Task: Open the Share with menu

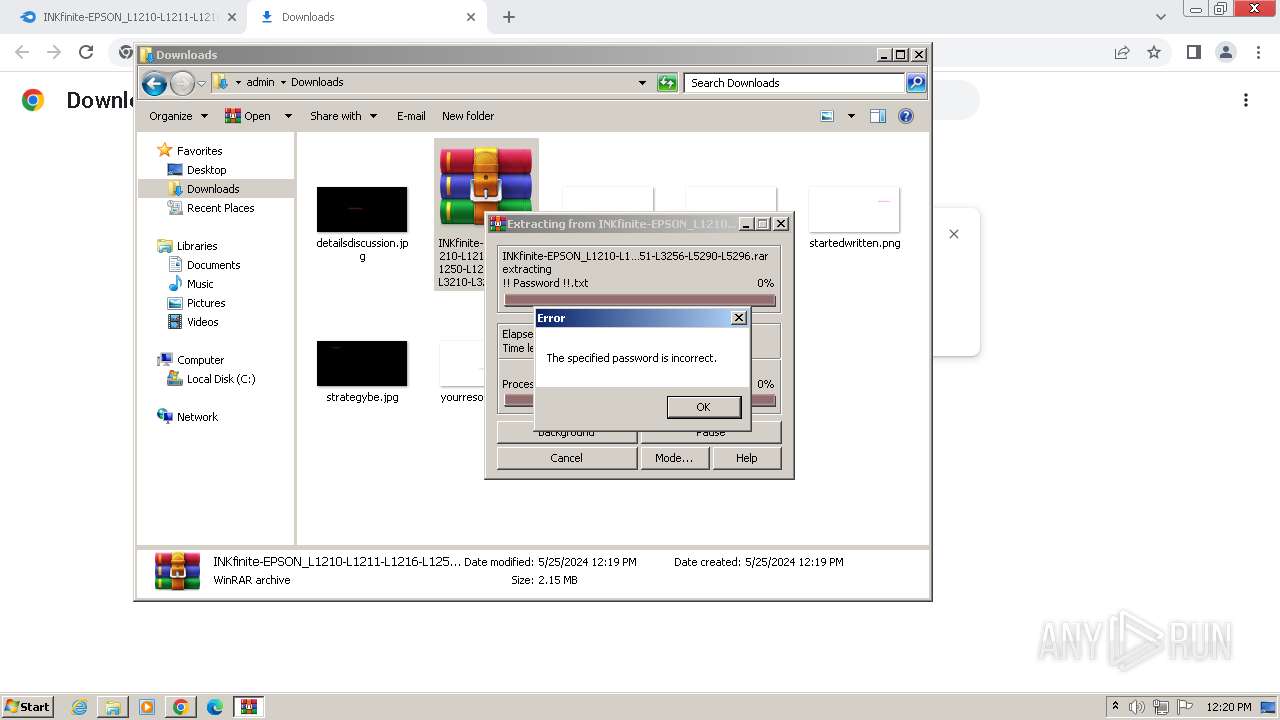Action: pos(343,116)
